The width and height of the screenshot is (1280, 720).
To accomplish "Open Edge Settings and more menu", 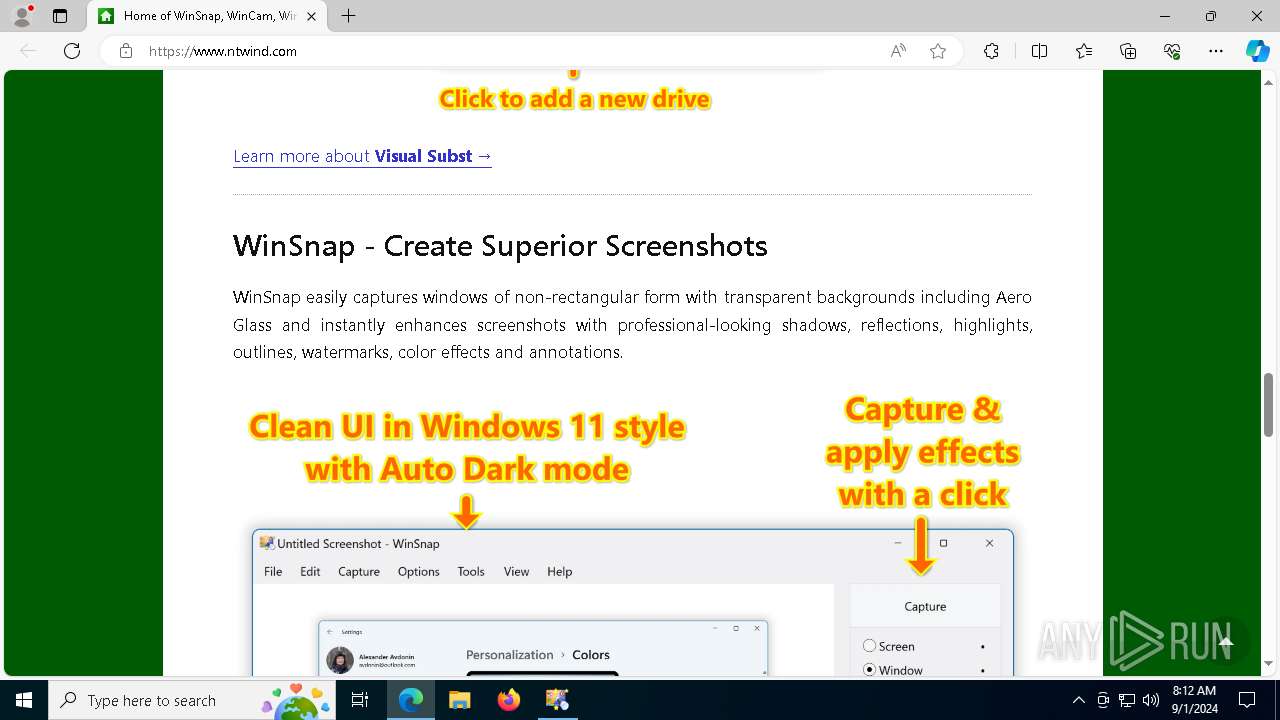I will tap(1216, 51).
